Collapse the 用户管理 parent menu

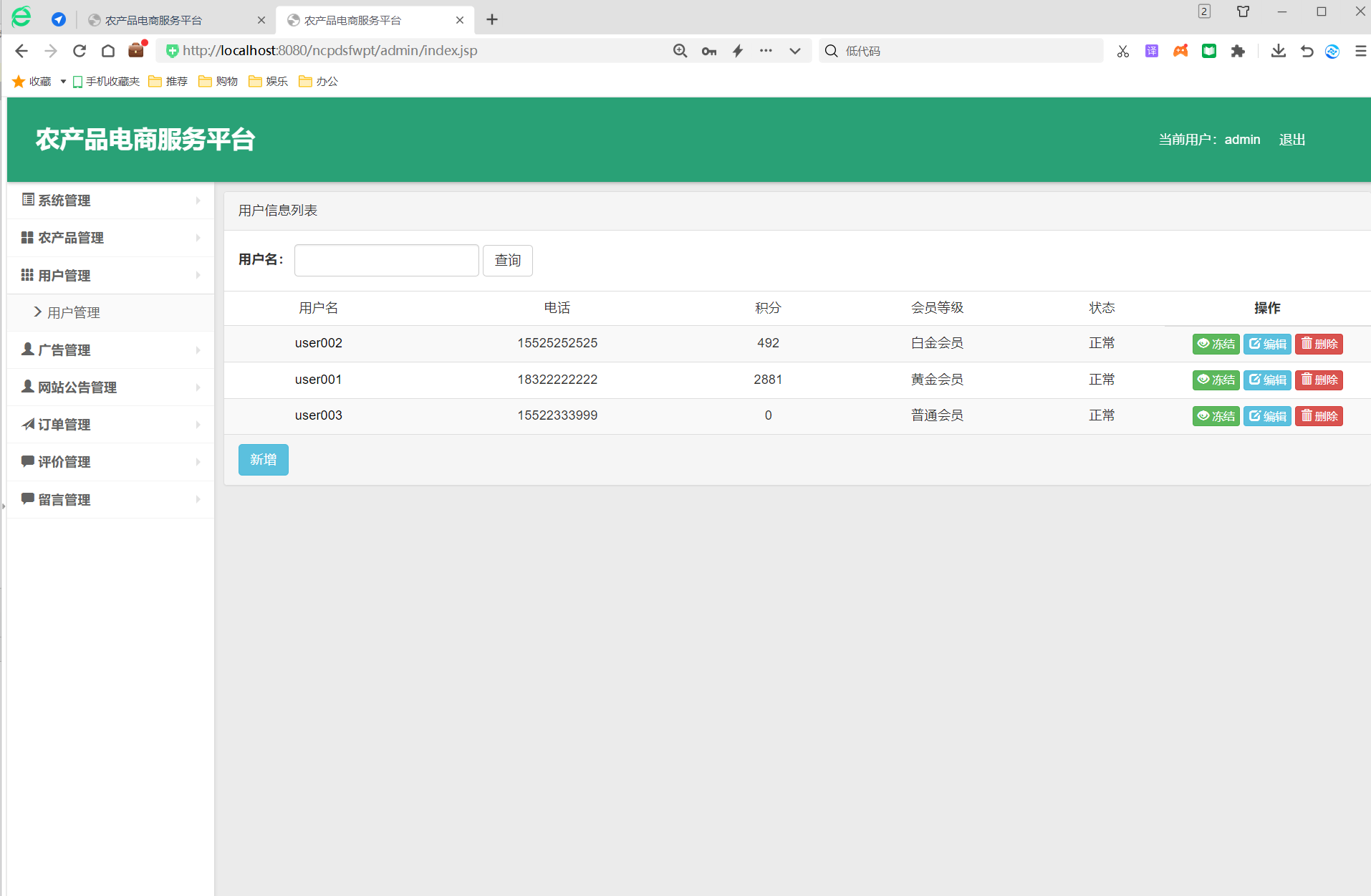pyautogui.click(x=111, y=276)
